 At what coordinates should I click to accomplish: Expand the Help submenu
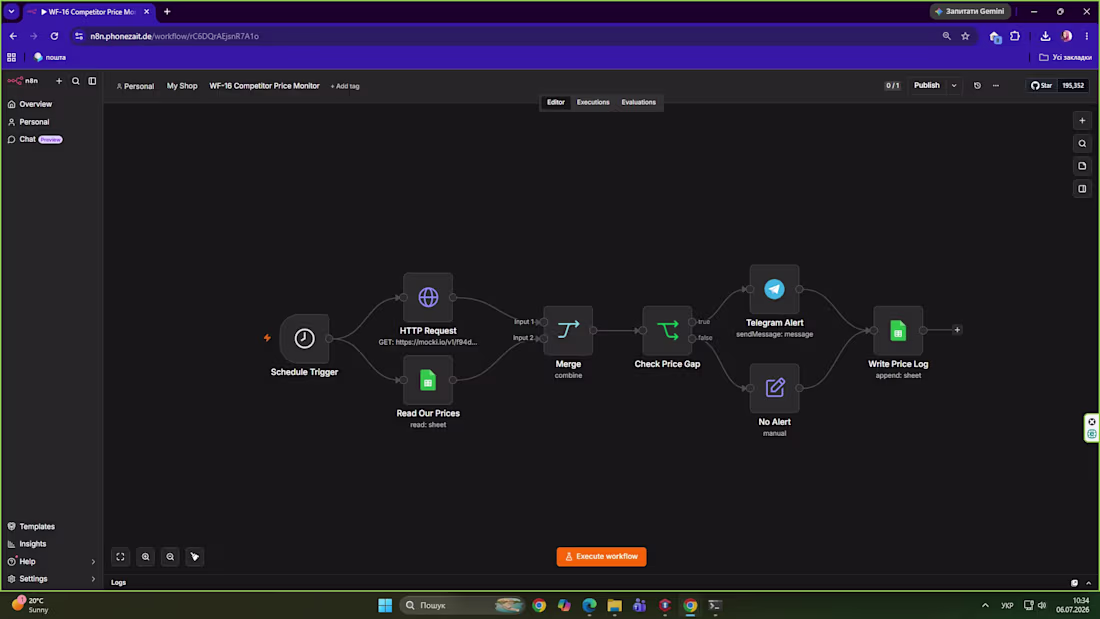pyautogui.click(x=93, y=561)
